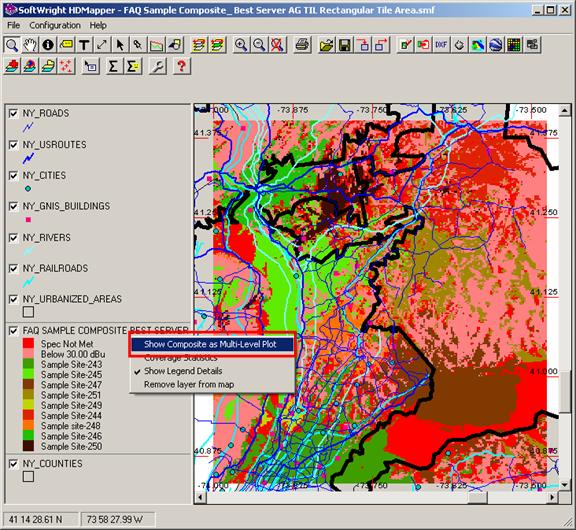
Task: Uncheck the NY_URBANIZED_AREAS layer checkbox
Action: (14, 299)
